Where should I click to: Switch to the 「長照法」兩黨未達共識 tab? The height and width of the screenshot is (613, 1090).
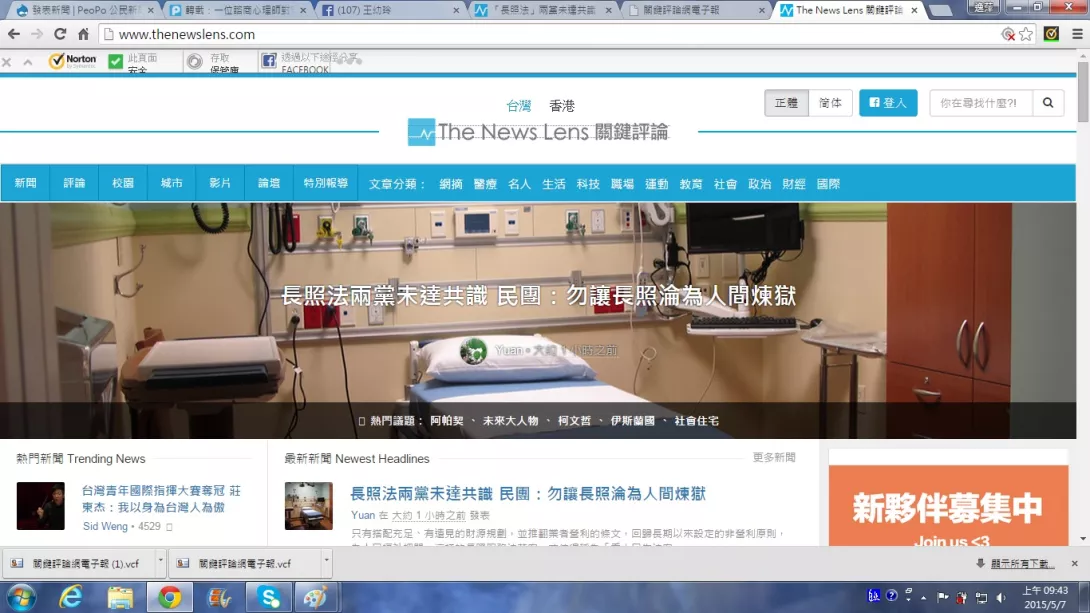(543, 10)
